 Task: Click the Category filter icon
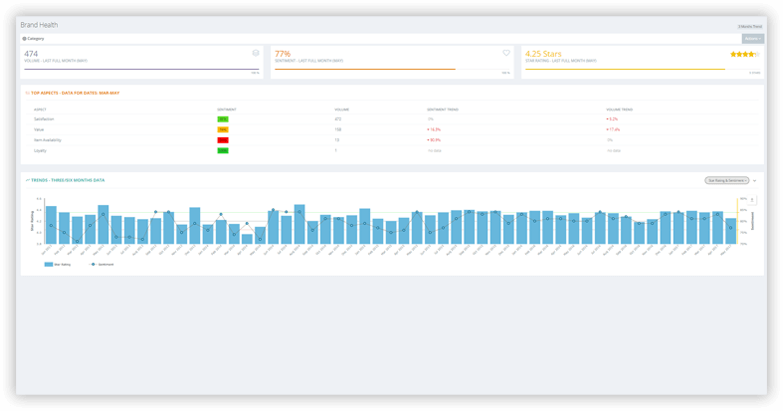click(x=24, y=38)
